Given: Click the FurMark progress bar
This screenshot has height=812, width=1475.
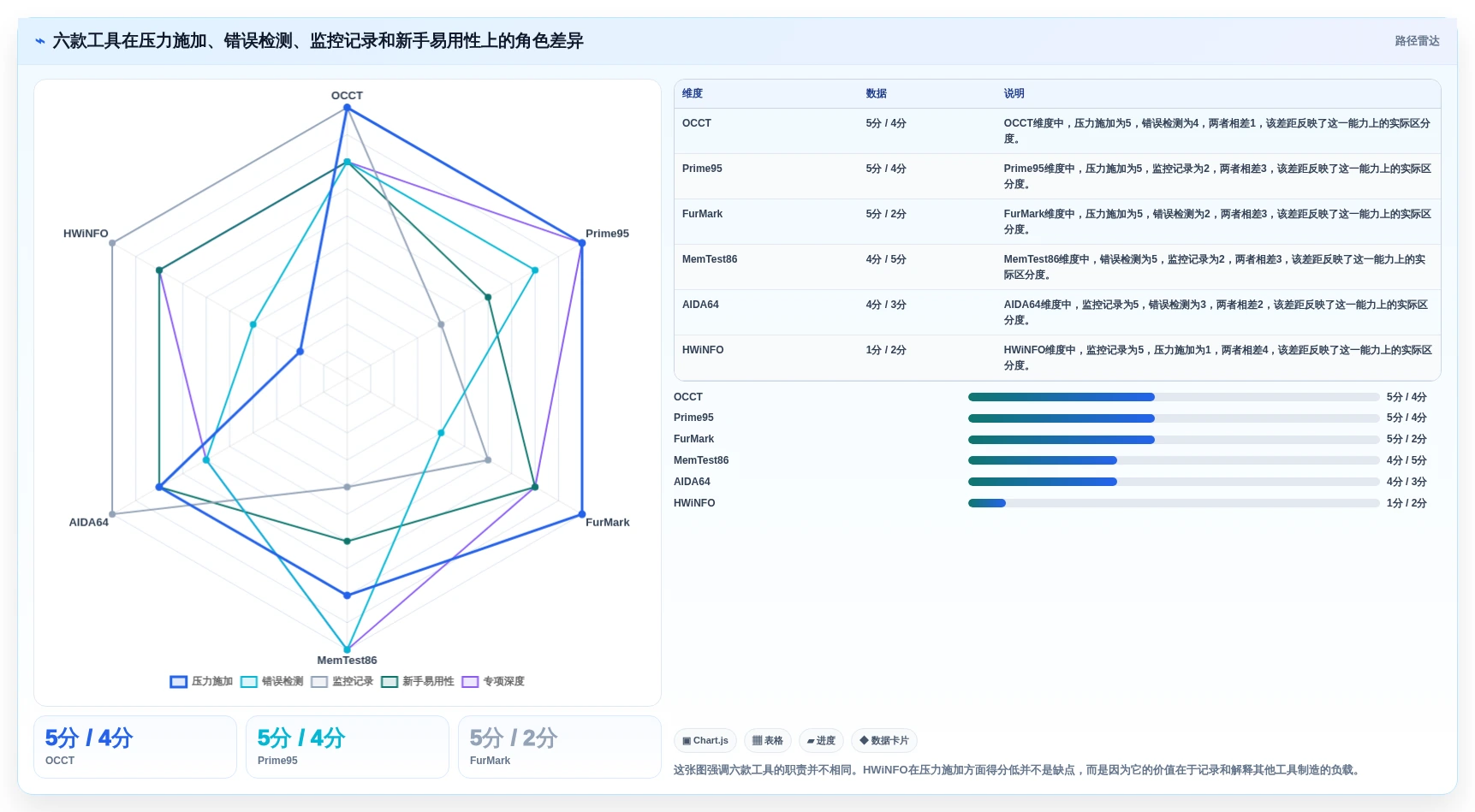Looking at the screenshot, I should coord(1174,440).
